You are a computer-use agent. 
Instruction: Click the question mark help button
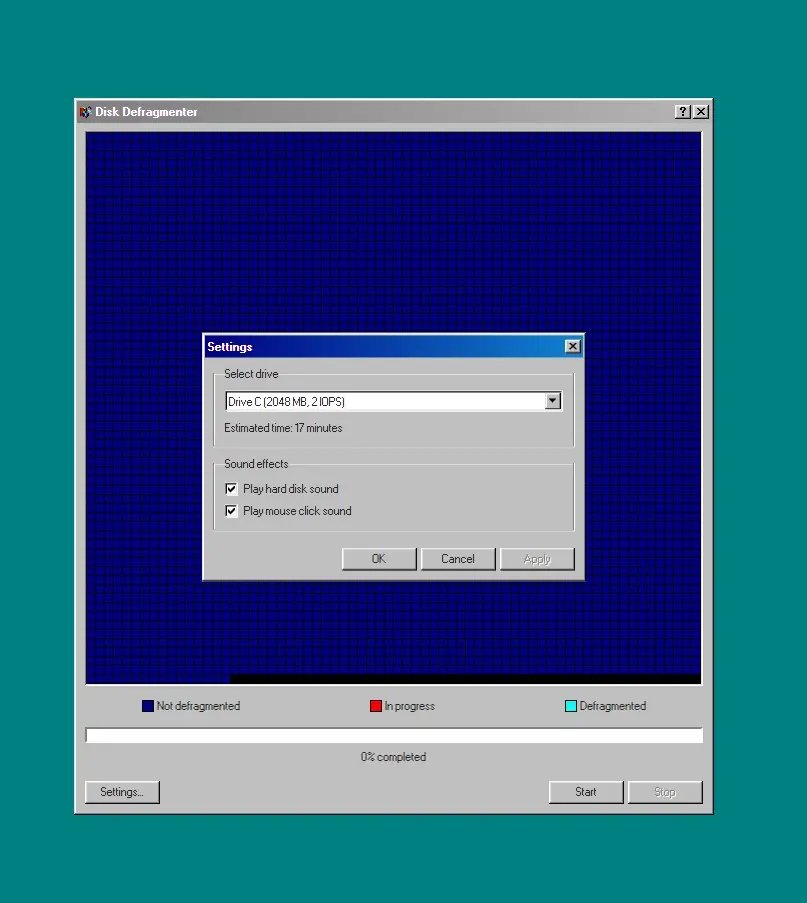(x=682, y=112)
